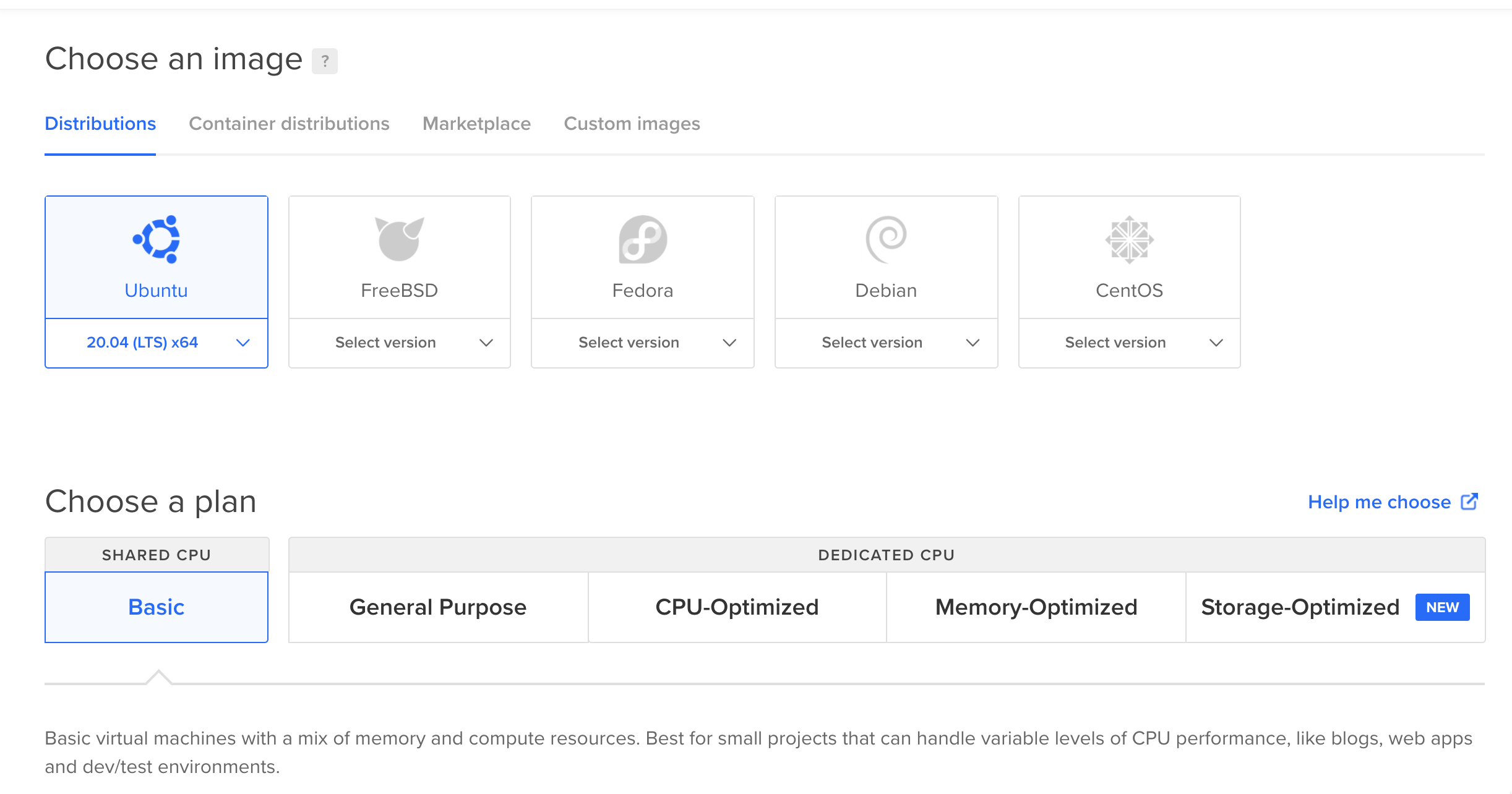Expand FreeBSD Select version dropdown
Screen dimensions: 1512x794
400,343
